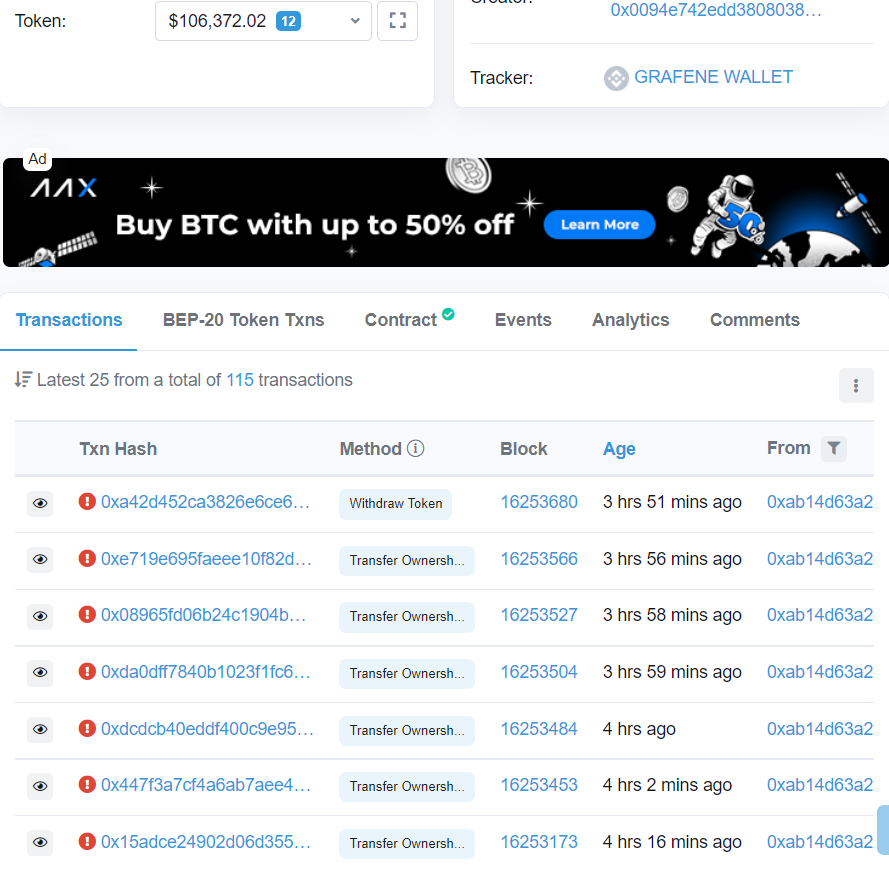The height and width of the screenshot is (869, 889).
Task: Click the '3 hrs 59 mins ago' age cell
Action: click(672, 672)
